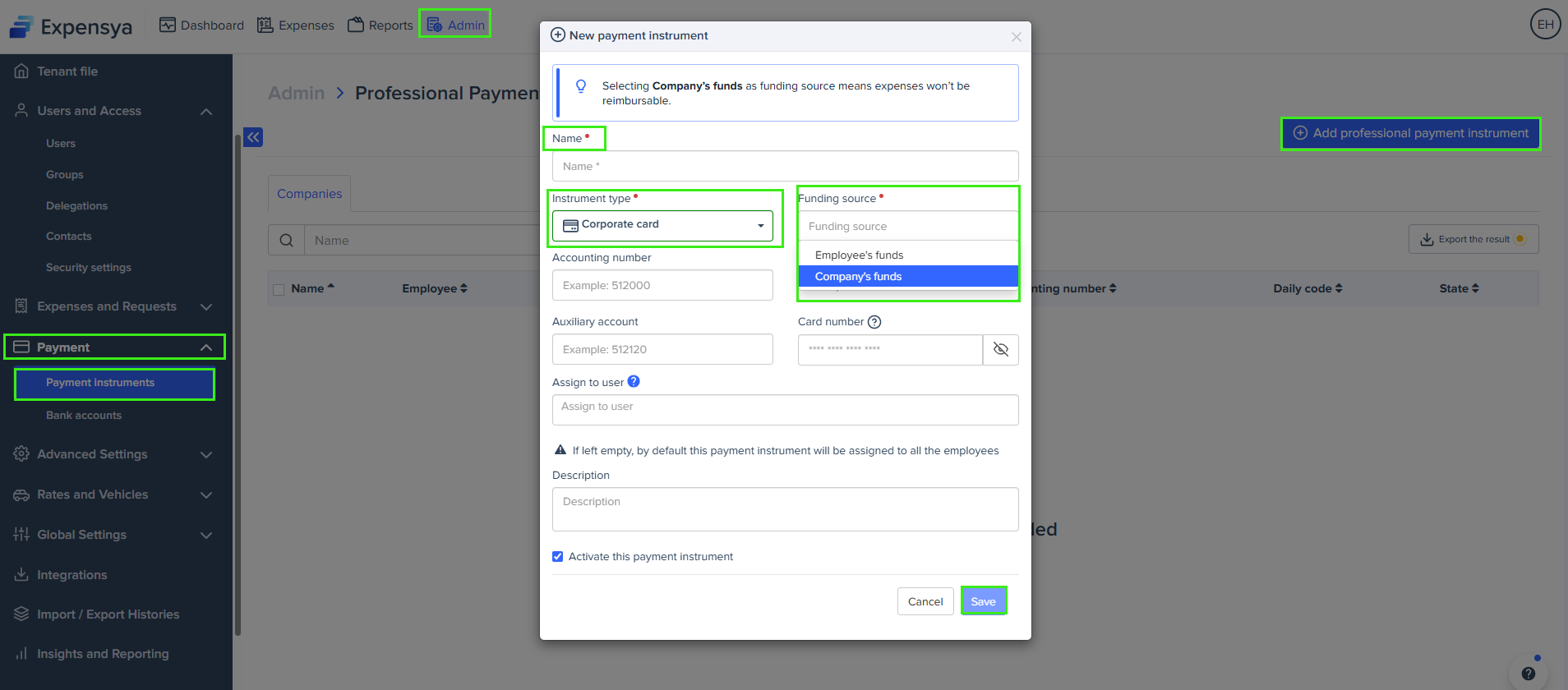Click the card number help question icon
This screenshot has width=1568, height=690.
coord(874,322)
